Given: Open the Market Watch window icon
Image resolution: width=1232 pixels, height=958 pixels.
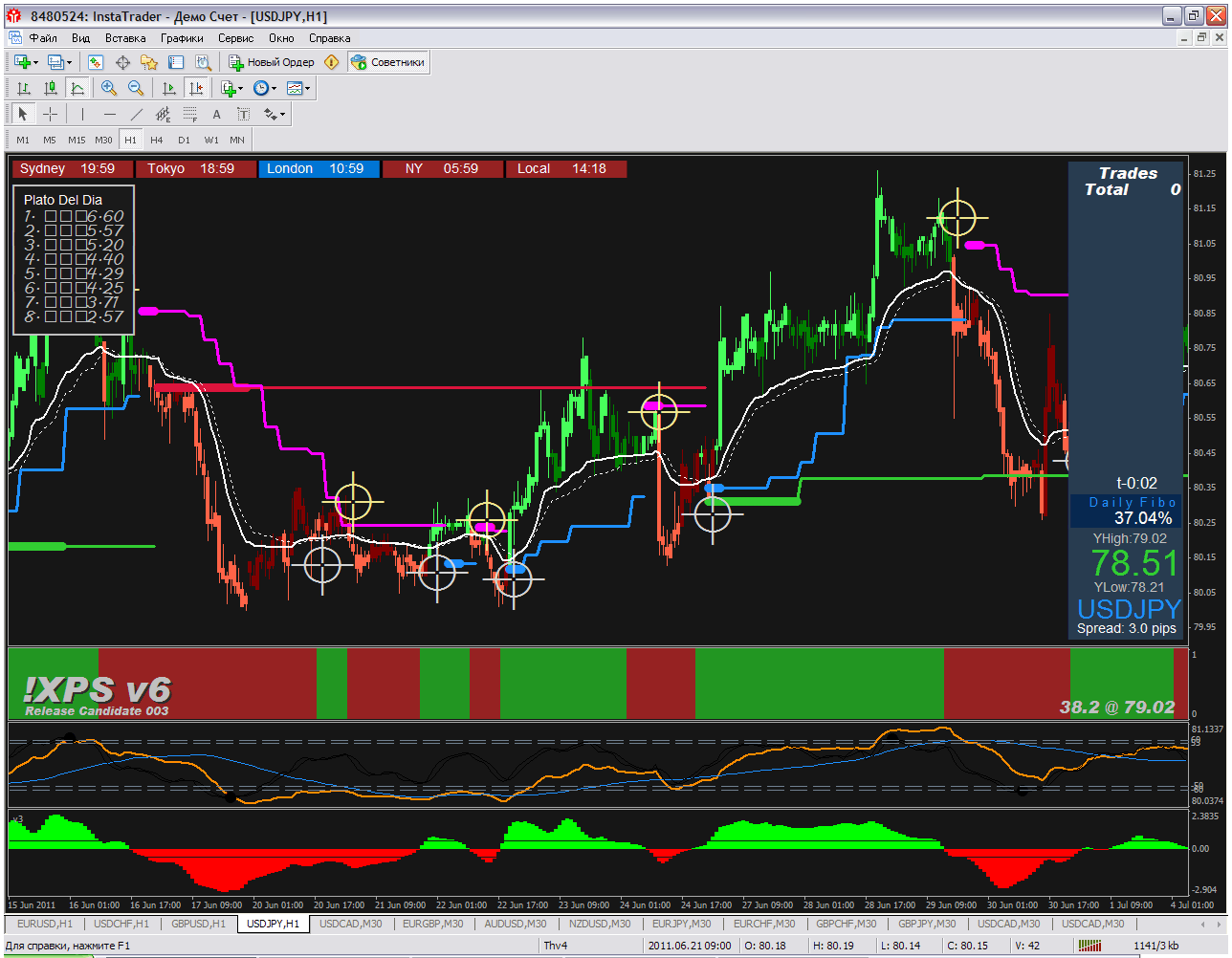Looking at the screenshot, I should point(96,62).
